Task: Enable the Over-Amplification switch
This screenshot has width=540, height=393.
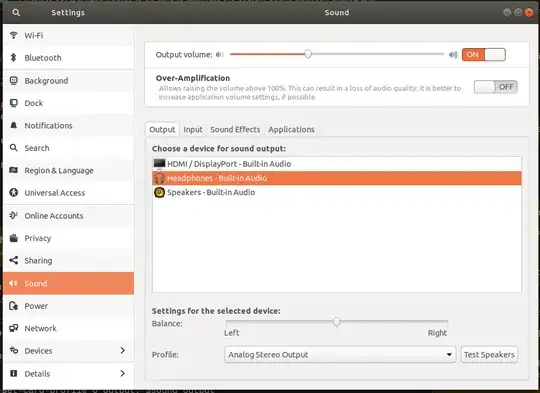Action: tap(496, 87)
